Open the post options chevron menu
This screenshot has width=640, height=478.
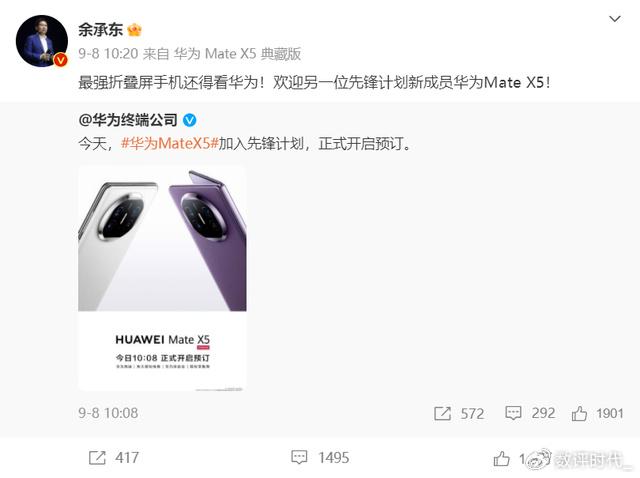pos(615,19)
